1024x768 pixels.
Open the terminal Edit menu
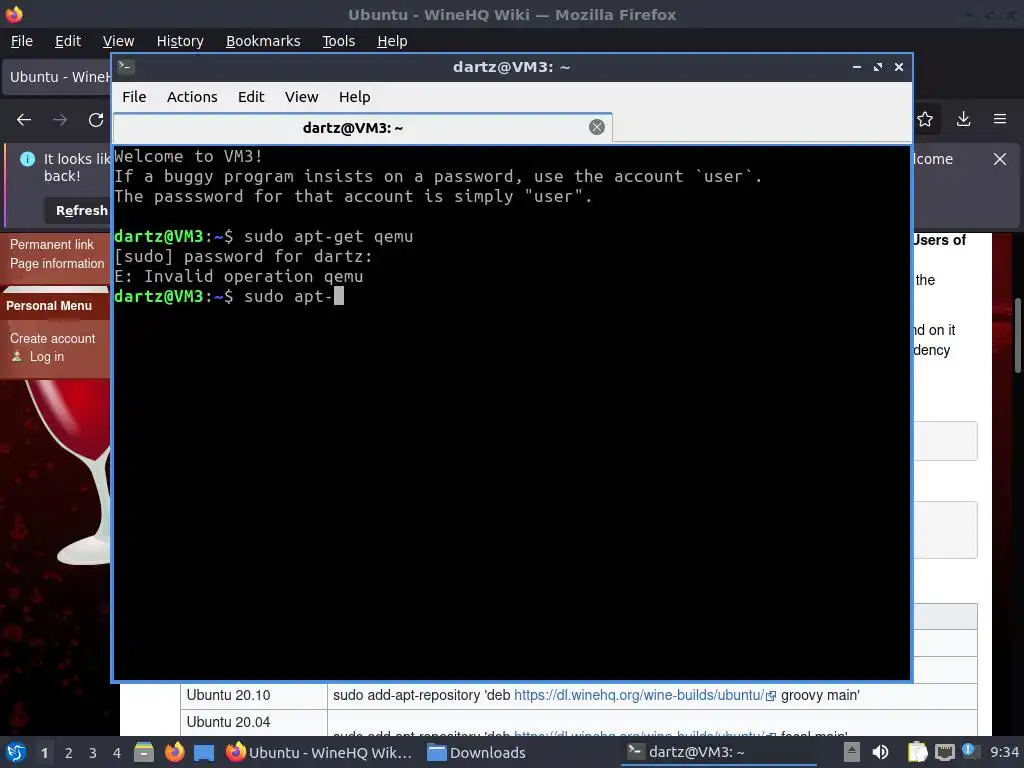(x=251, y=97)
